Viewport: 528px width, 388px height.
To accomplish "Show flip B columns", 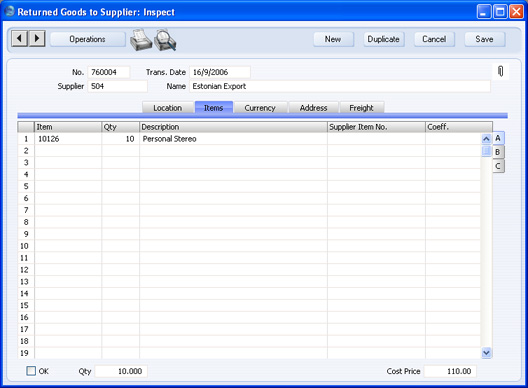I will 498,152.
